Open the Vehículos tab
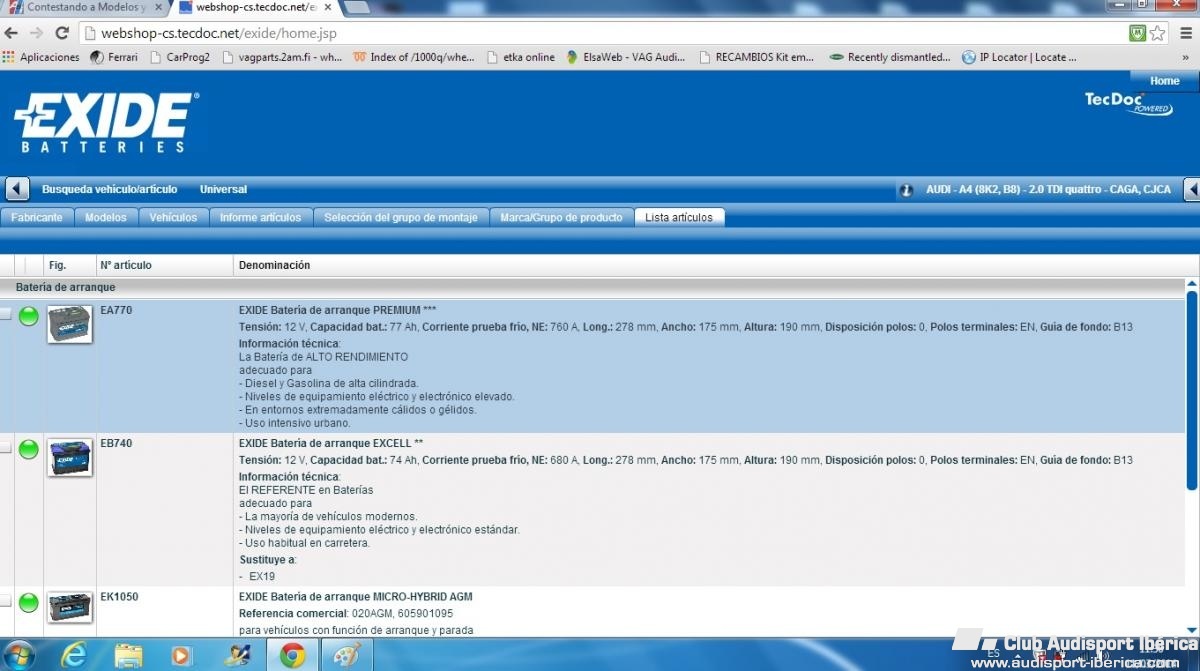Image resolution: width=1200 pixels, height=671 pixels. point(174,217)
